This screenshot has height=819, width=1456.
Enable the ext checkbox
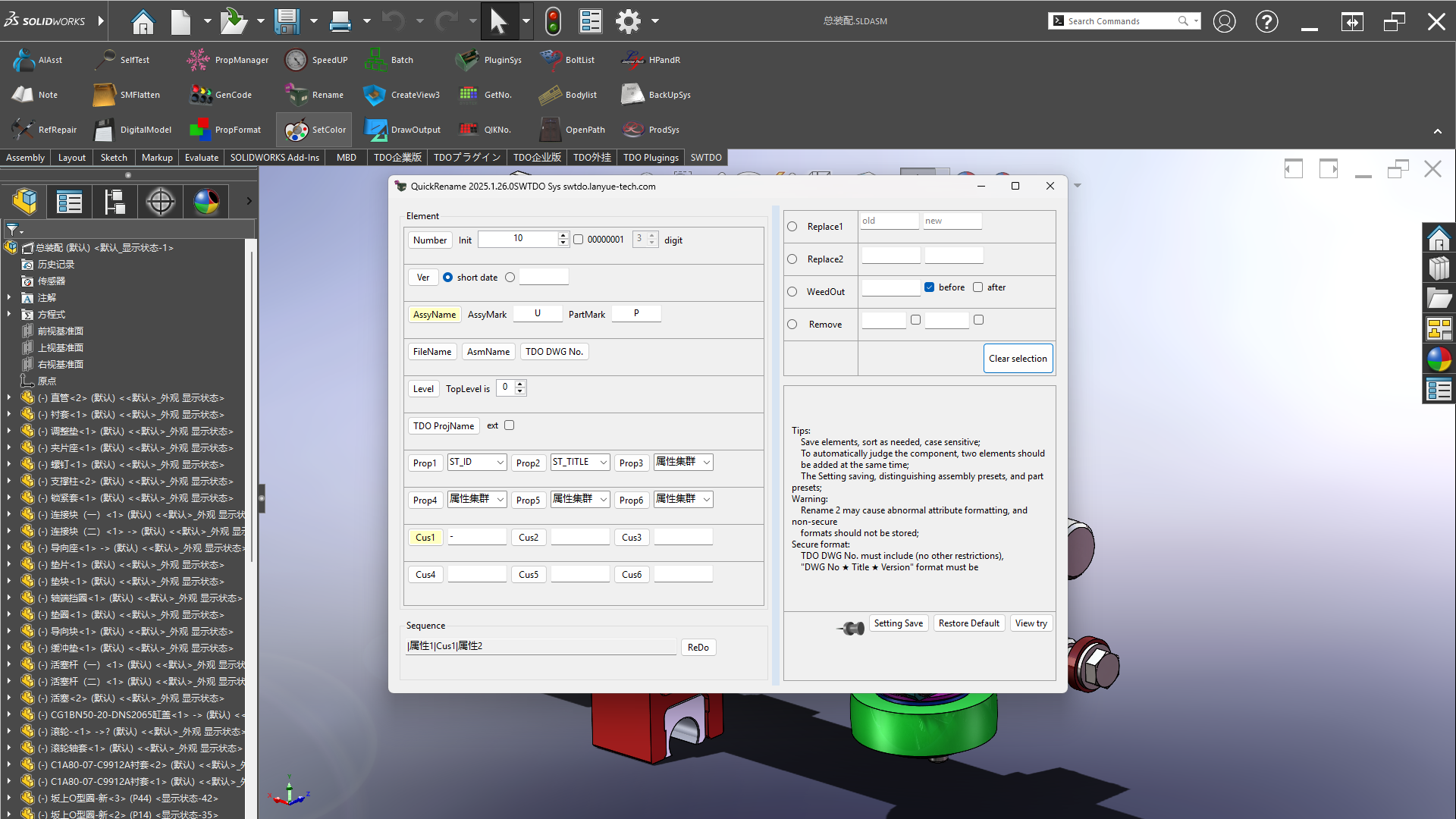coord(510,425)
